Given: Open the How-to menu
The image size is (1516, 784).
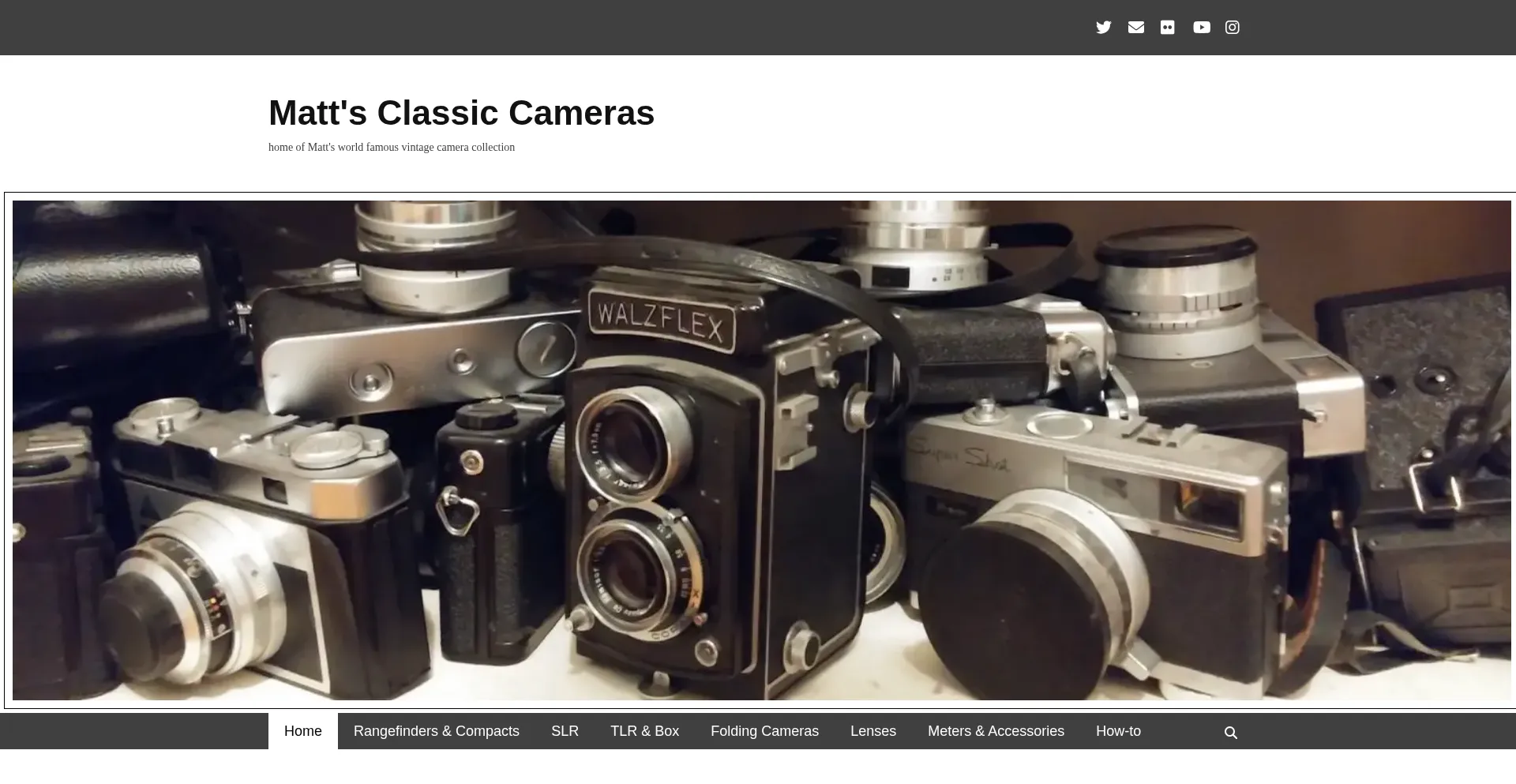Looking at the screenshot, I should 1118,731.
